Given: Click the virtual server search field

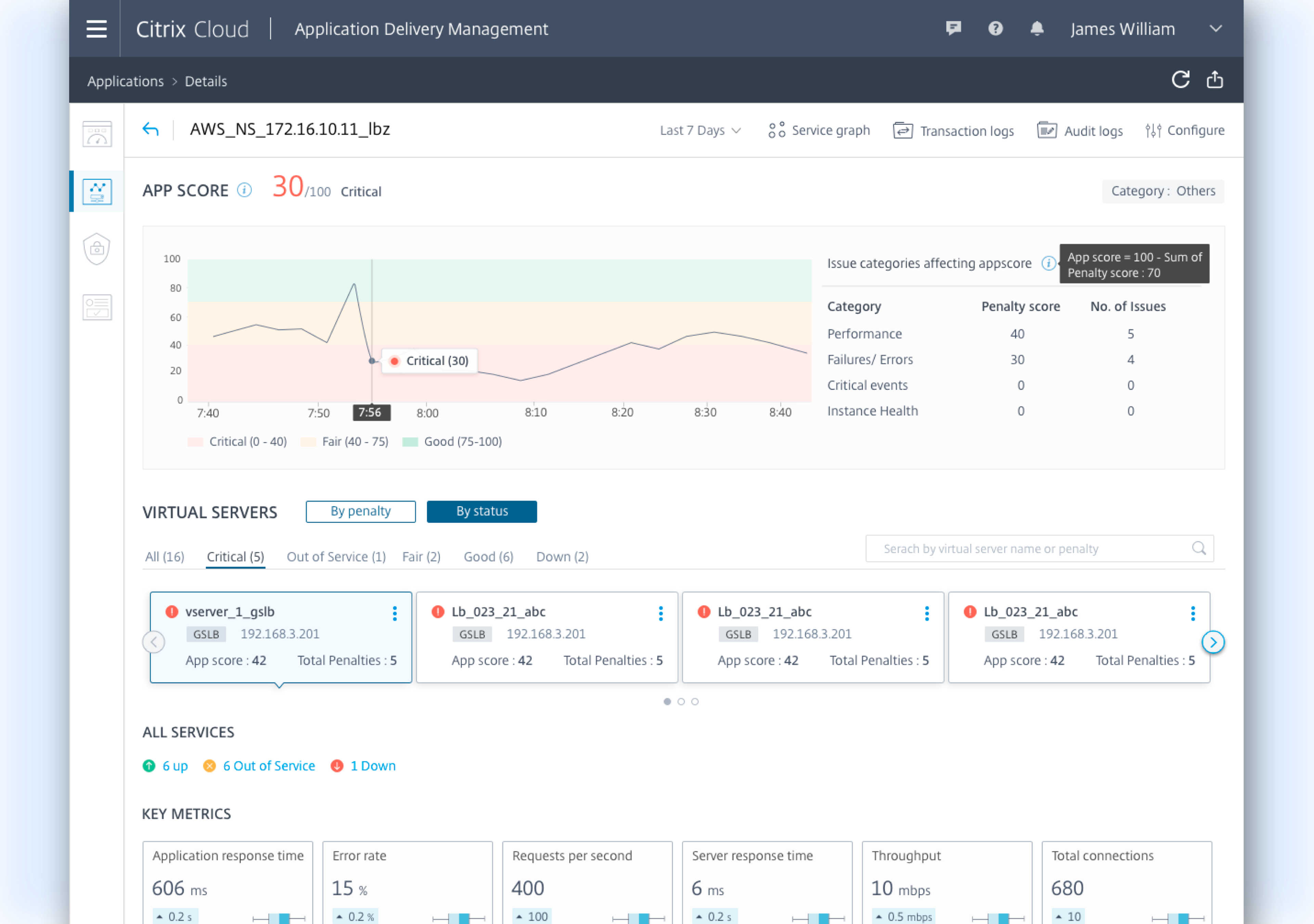Looking at the screenshot, I should coord(1030,549).
